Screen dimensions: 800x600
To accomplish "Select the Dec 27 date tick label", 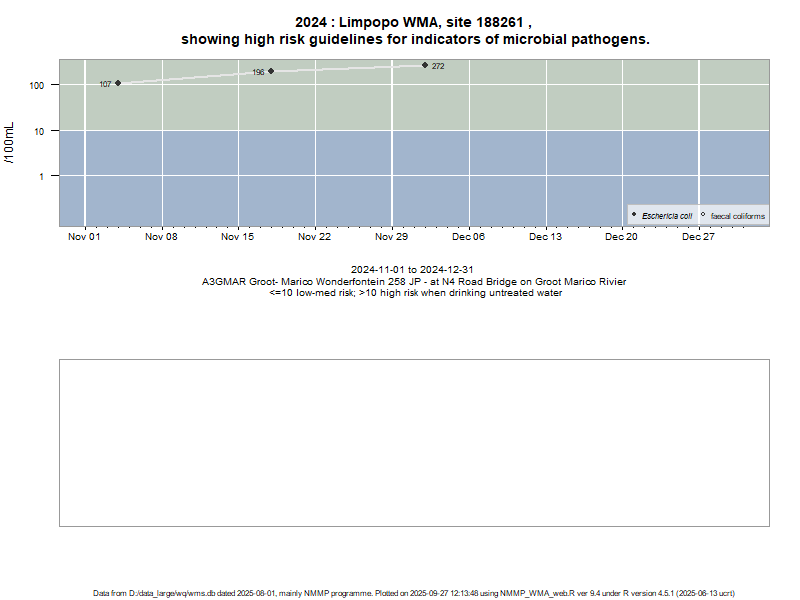I will 698,237.
